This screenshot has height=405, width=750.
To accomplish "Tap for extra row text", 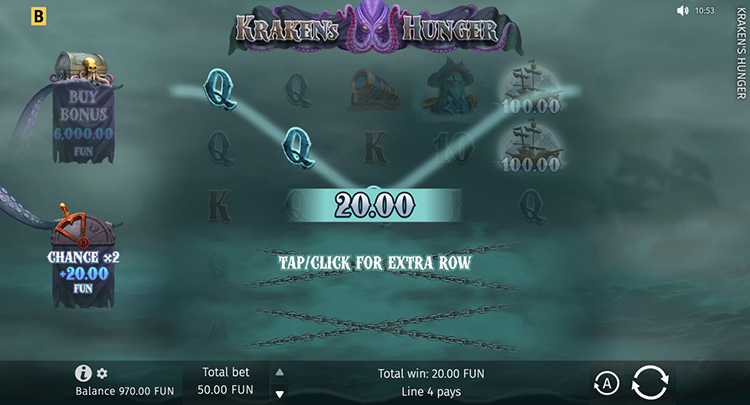I will (375, 263).
